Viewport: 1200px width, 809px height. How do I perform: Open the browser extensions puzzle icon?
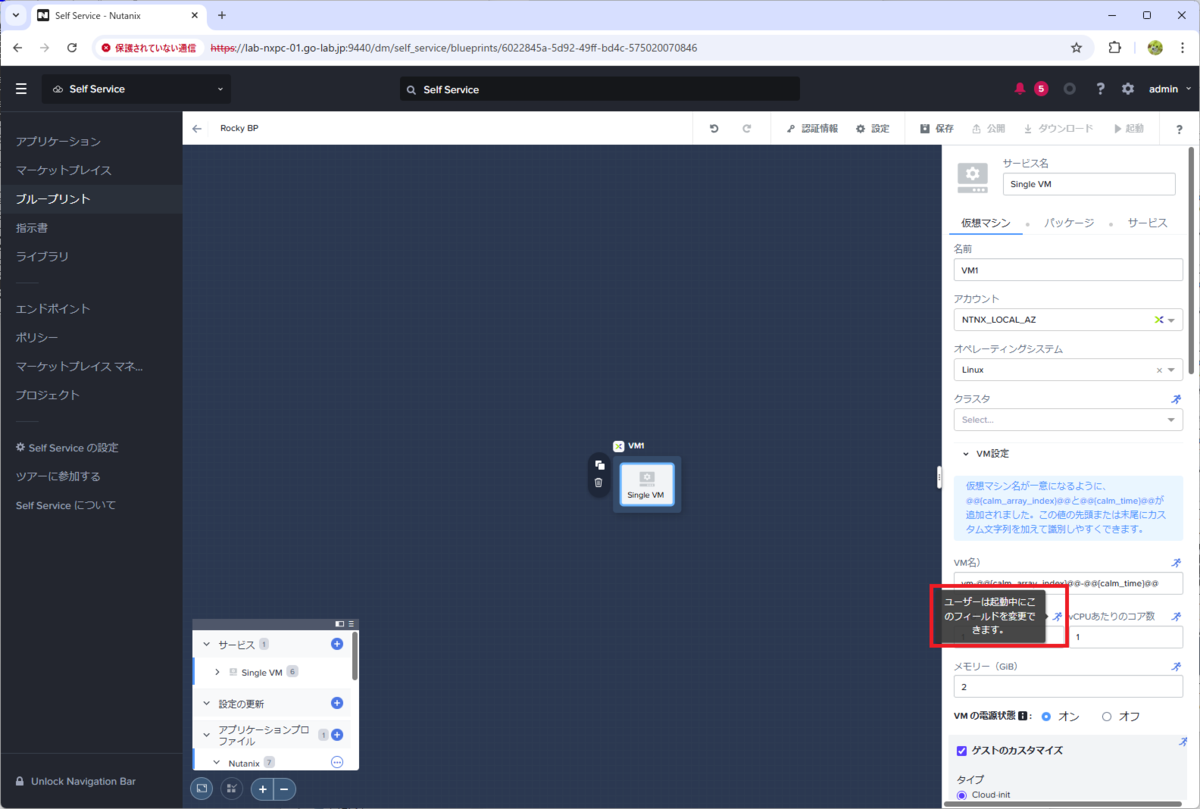point(1115,47)
